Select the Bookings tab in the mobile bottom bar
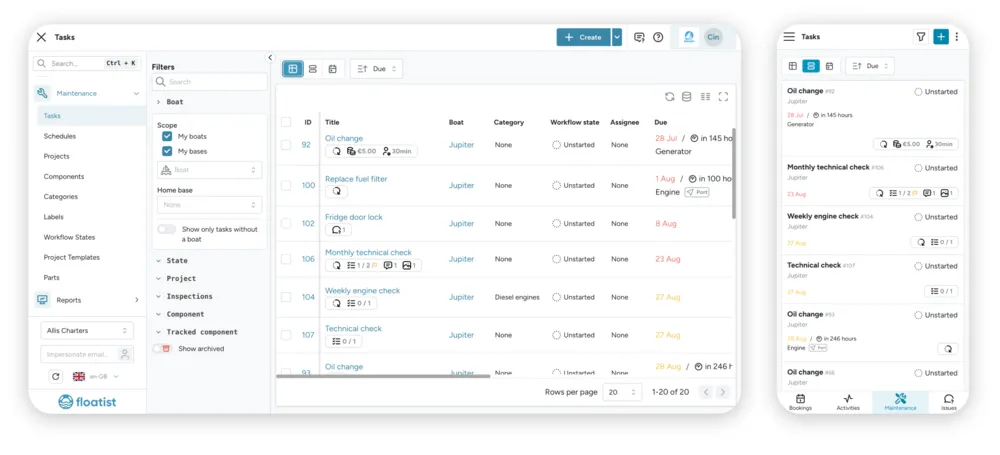This screenshot has height=455, width=1000. click(800, 402)
